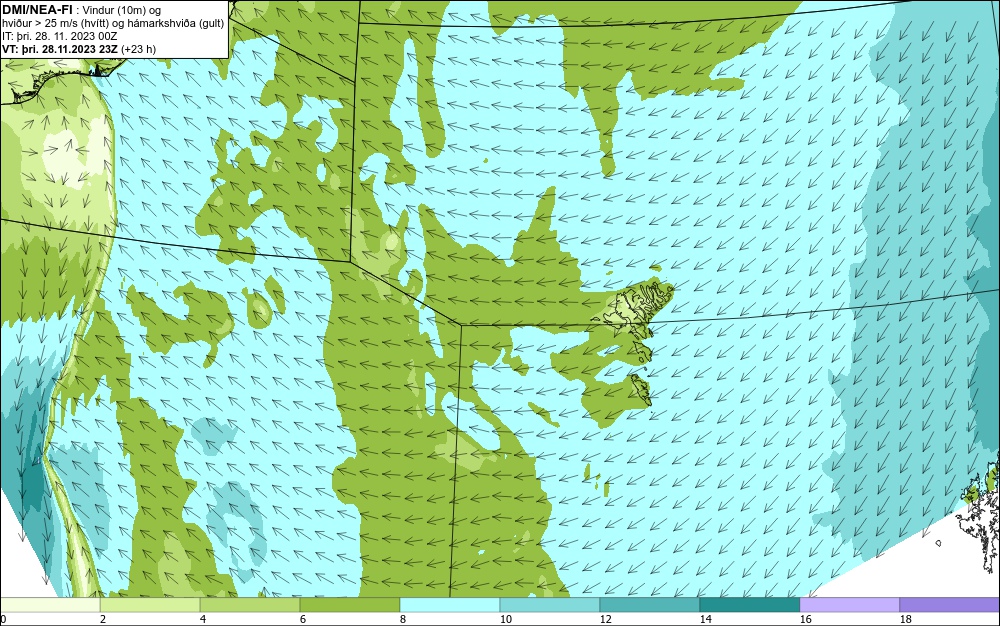Click the "Vindur (10m) og" text
Screen dimensions: 1000x626
tap(122, 10)
